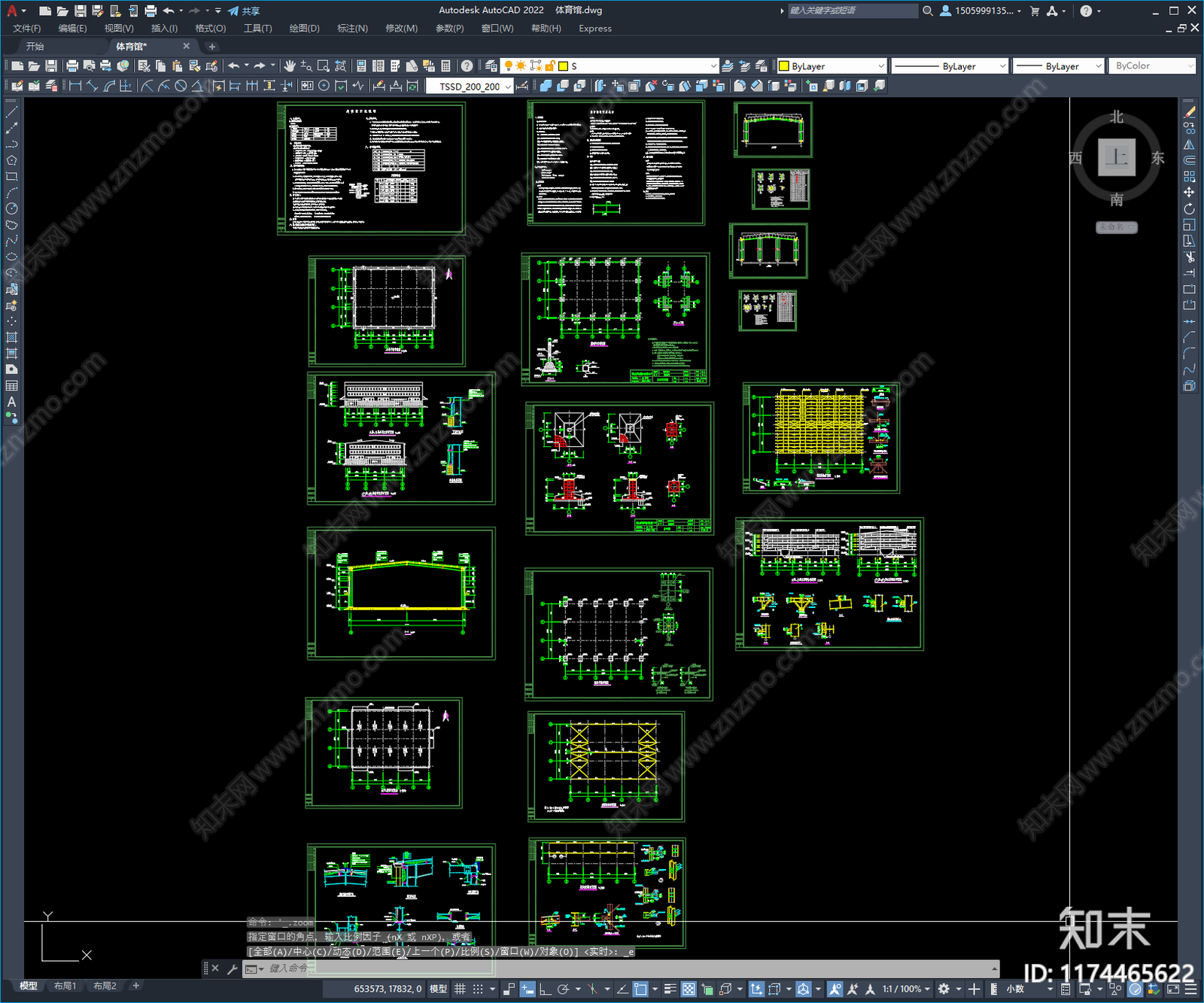The width and height of the screenshot is (1204, 1003).
Task: Toggle lineweight display in status bar
Action: point(670,989)
